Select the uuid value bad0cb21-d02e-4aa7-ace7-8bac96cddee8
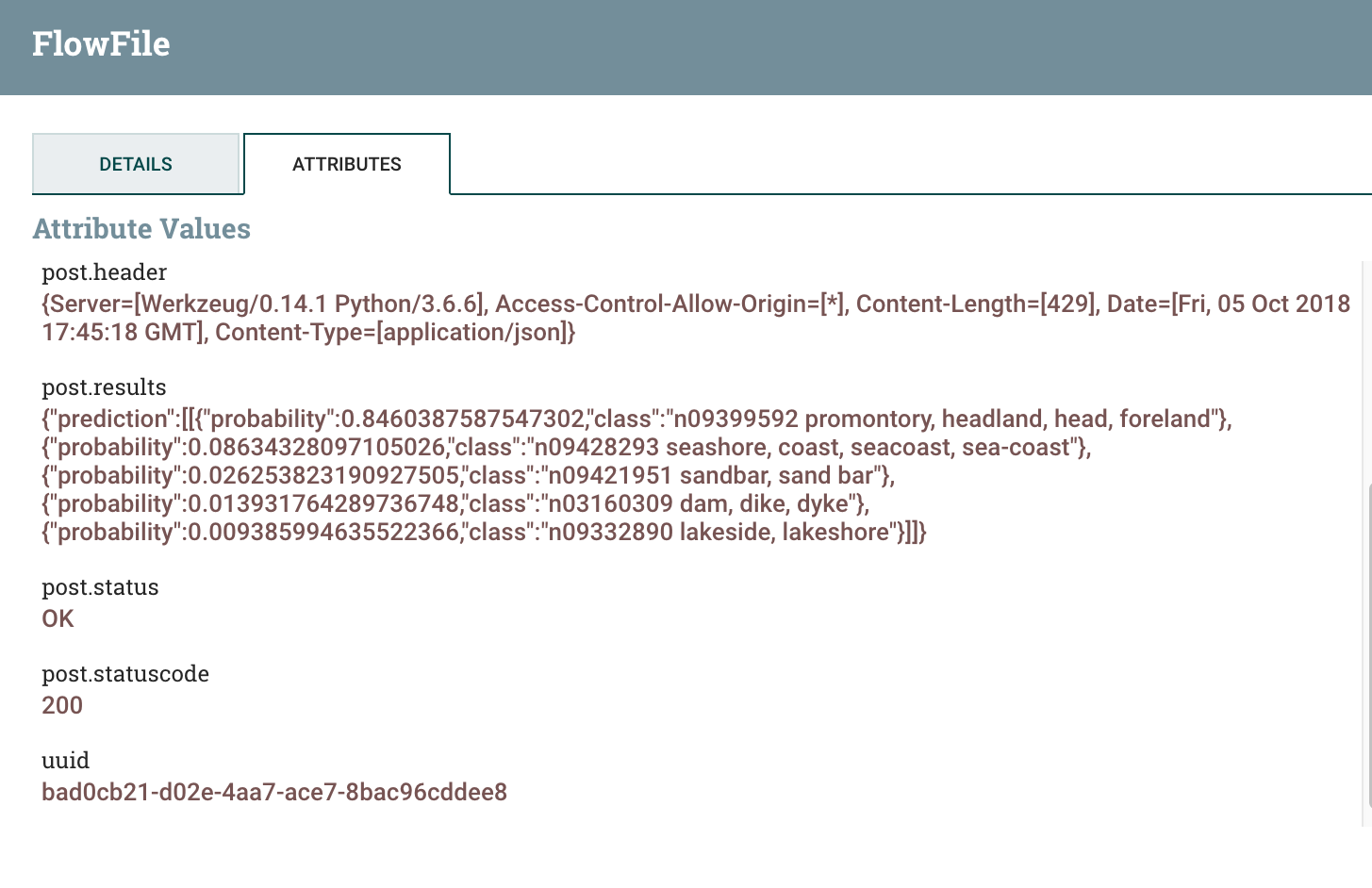Screen dimensions: 1372x888 coord(273,792)
